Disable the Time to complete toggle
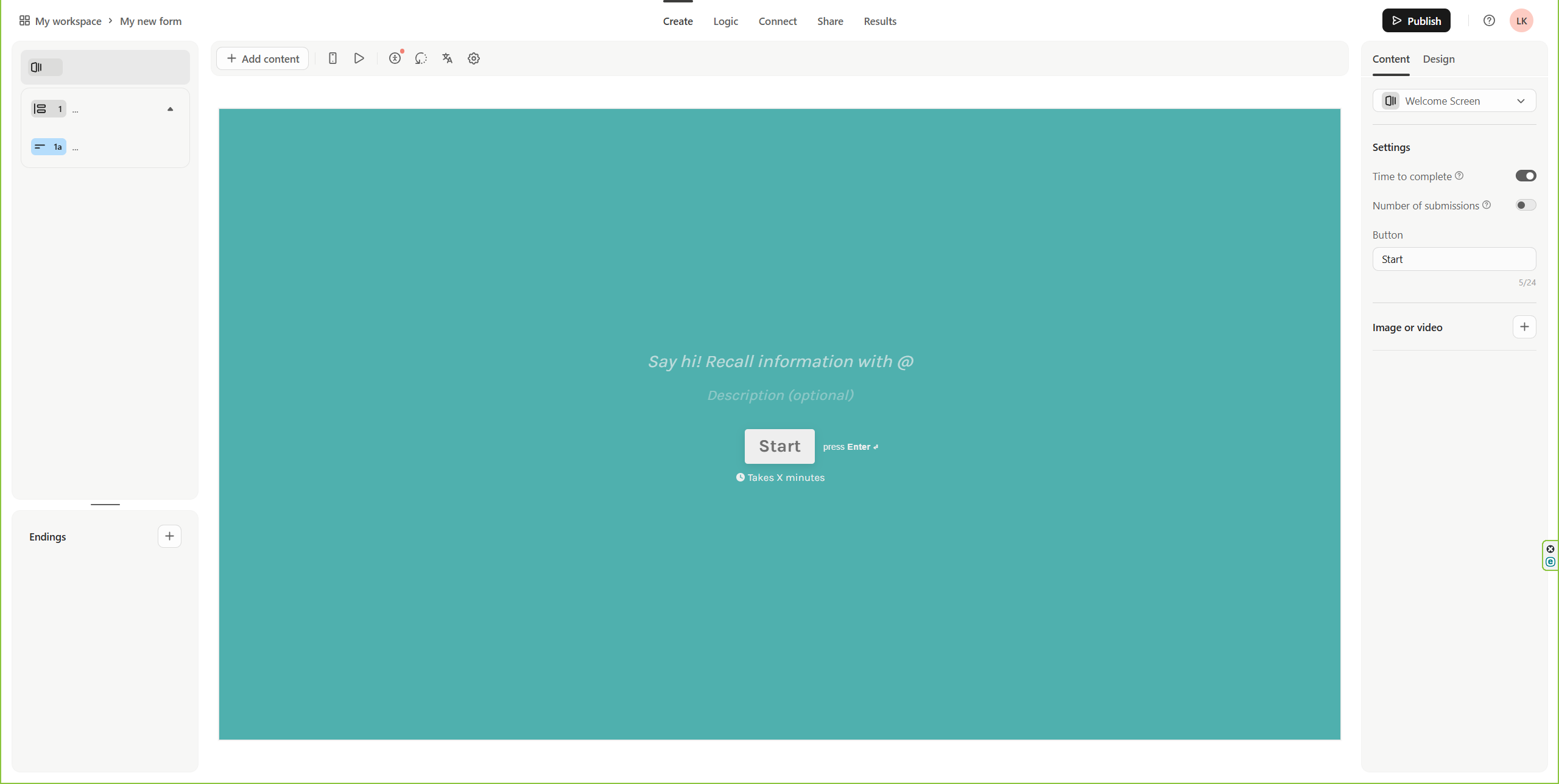Screen dimensions: 1559x784 pyautogui.click(x=1526, y=176)
